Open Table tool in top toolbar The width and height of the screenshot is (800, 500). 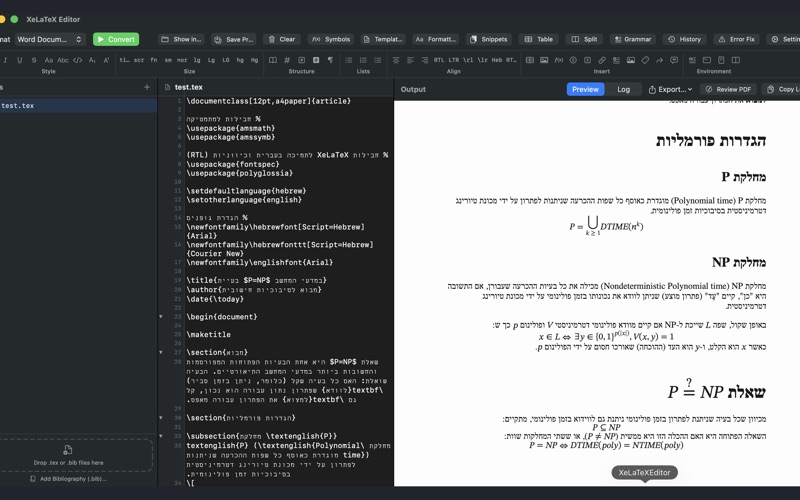538,39
